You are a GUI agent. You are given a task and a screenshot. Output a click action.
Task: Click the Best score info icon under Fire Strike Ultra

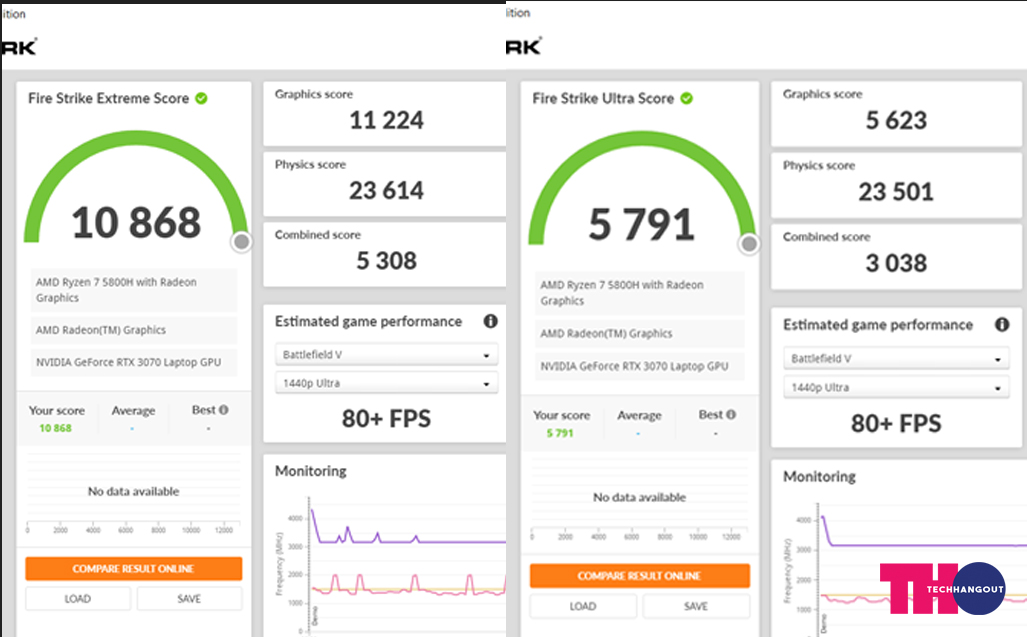point(731,414)
